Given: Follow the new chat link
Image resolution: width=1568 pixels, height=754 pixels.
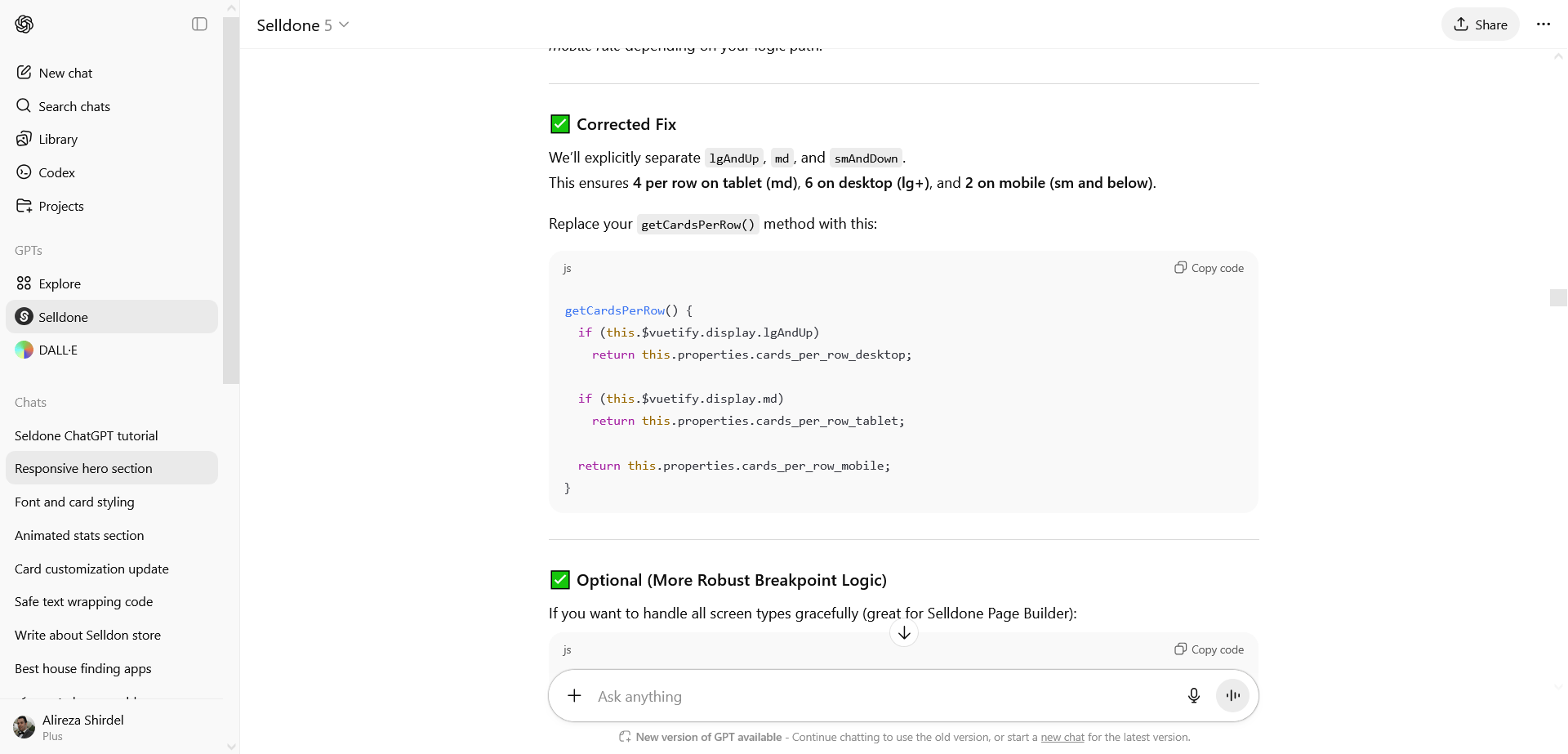Looking at the screenshot, I should point(1062,737).
